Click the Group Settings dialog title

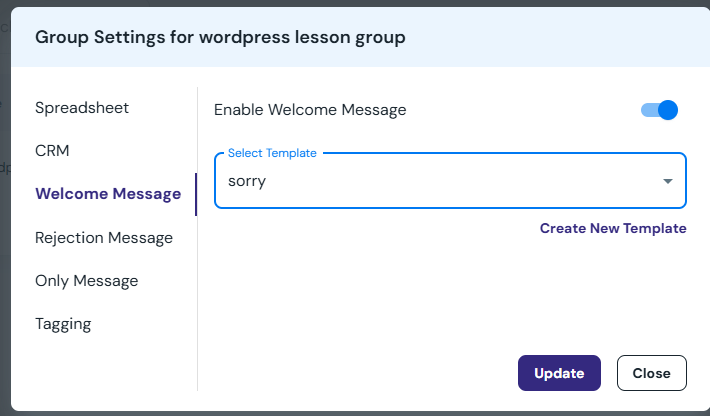click(220, 38)
